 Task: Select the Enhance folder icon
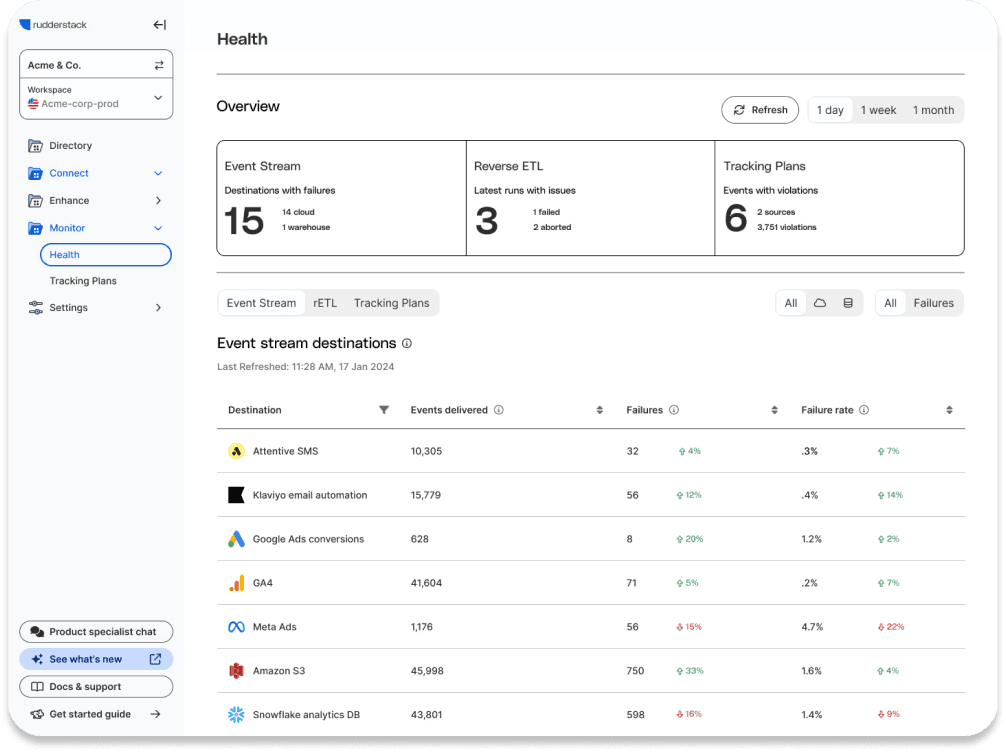(35, 201)
